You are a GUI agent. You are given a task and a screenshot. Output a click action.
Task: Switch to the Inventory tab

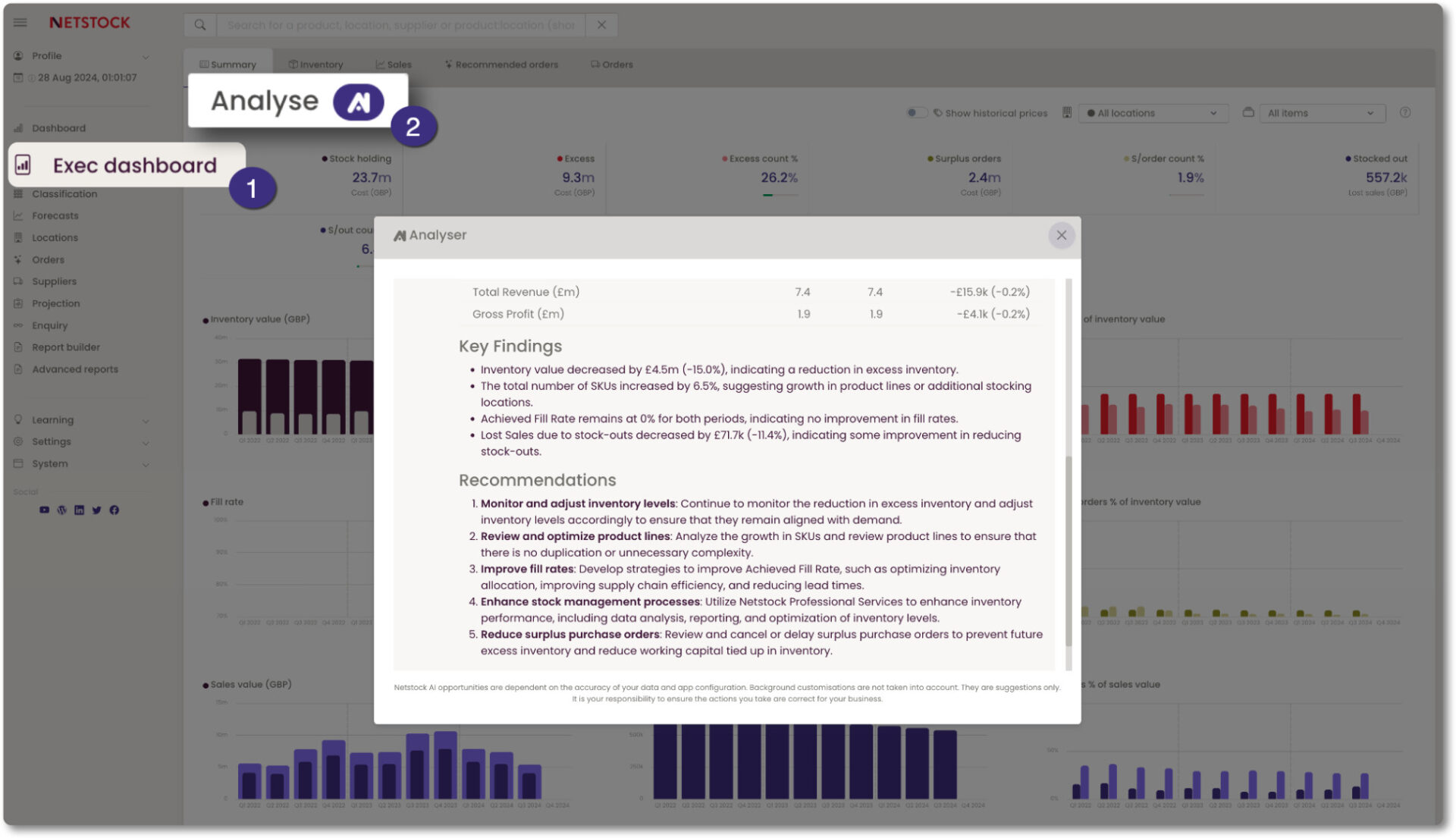[316, 64]
